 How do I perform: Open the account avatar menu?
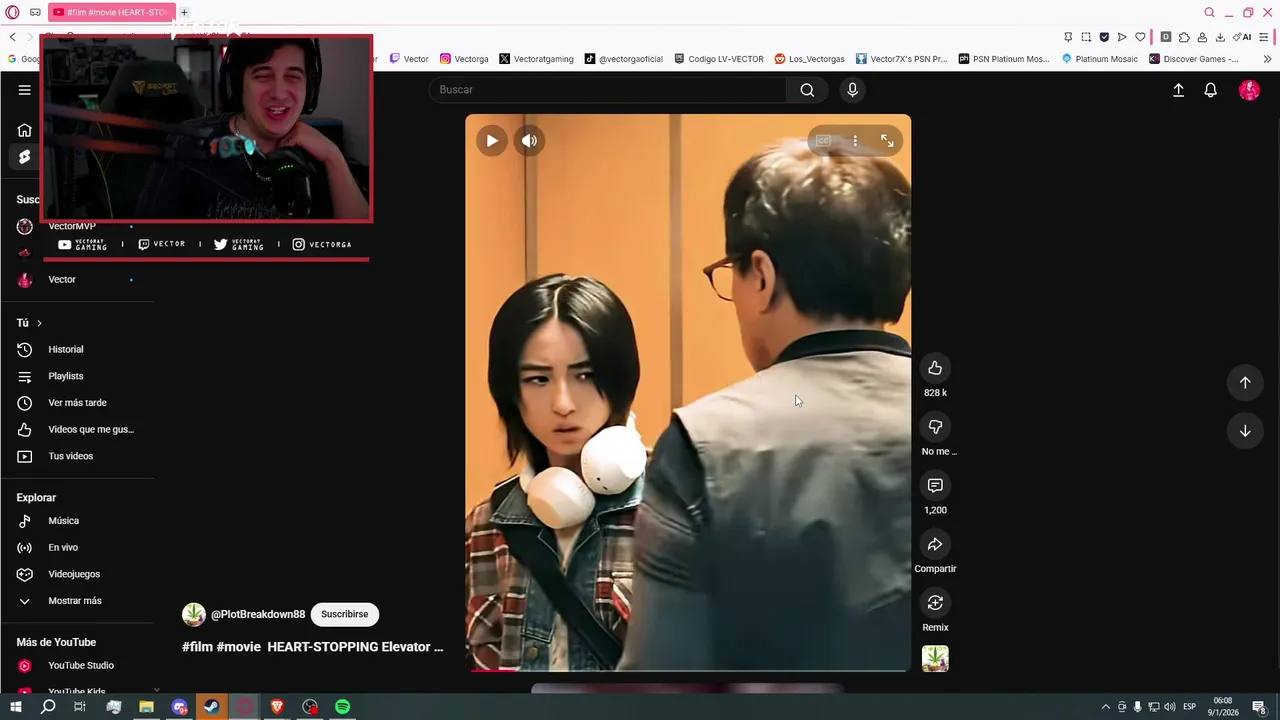point(1249,90)
